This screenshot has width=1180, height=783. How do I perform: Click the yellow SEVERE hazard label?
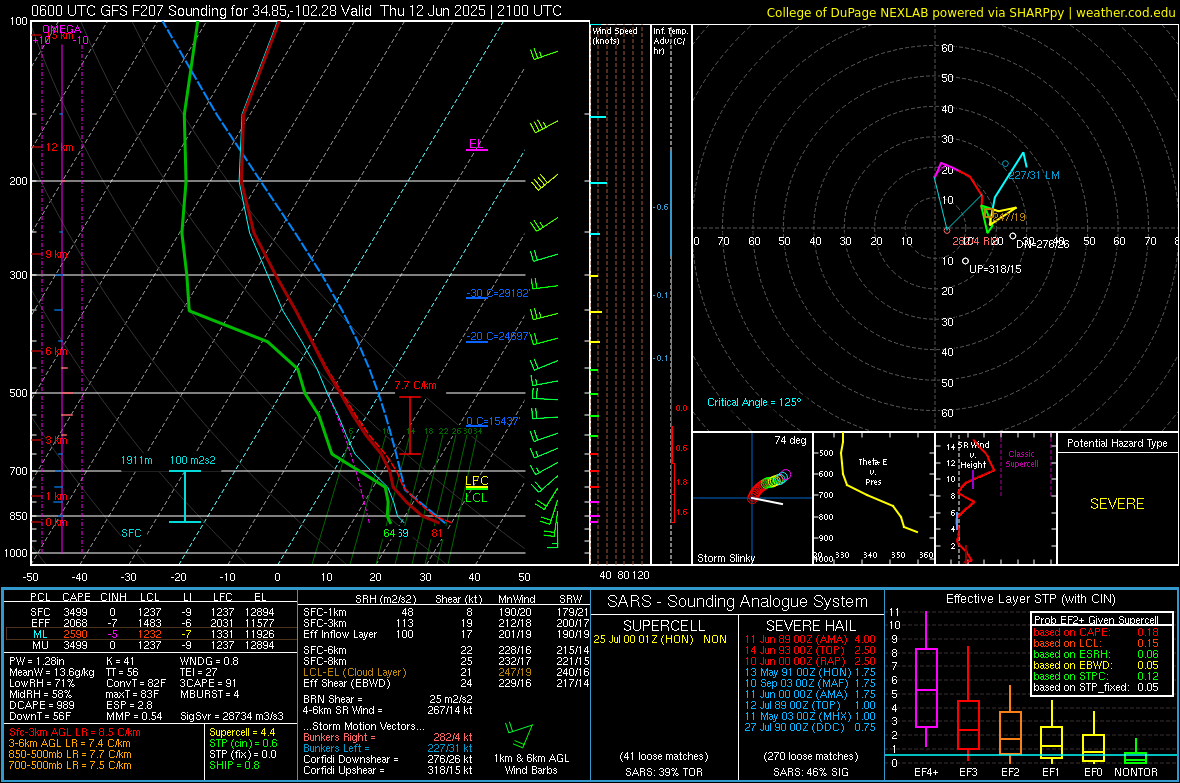coord(1117,504)
